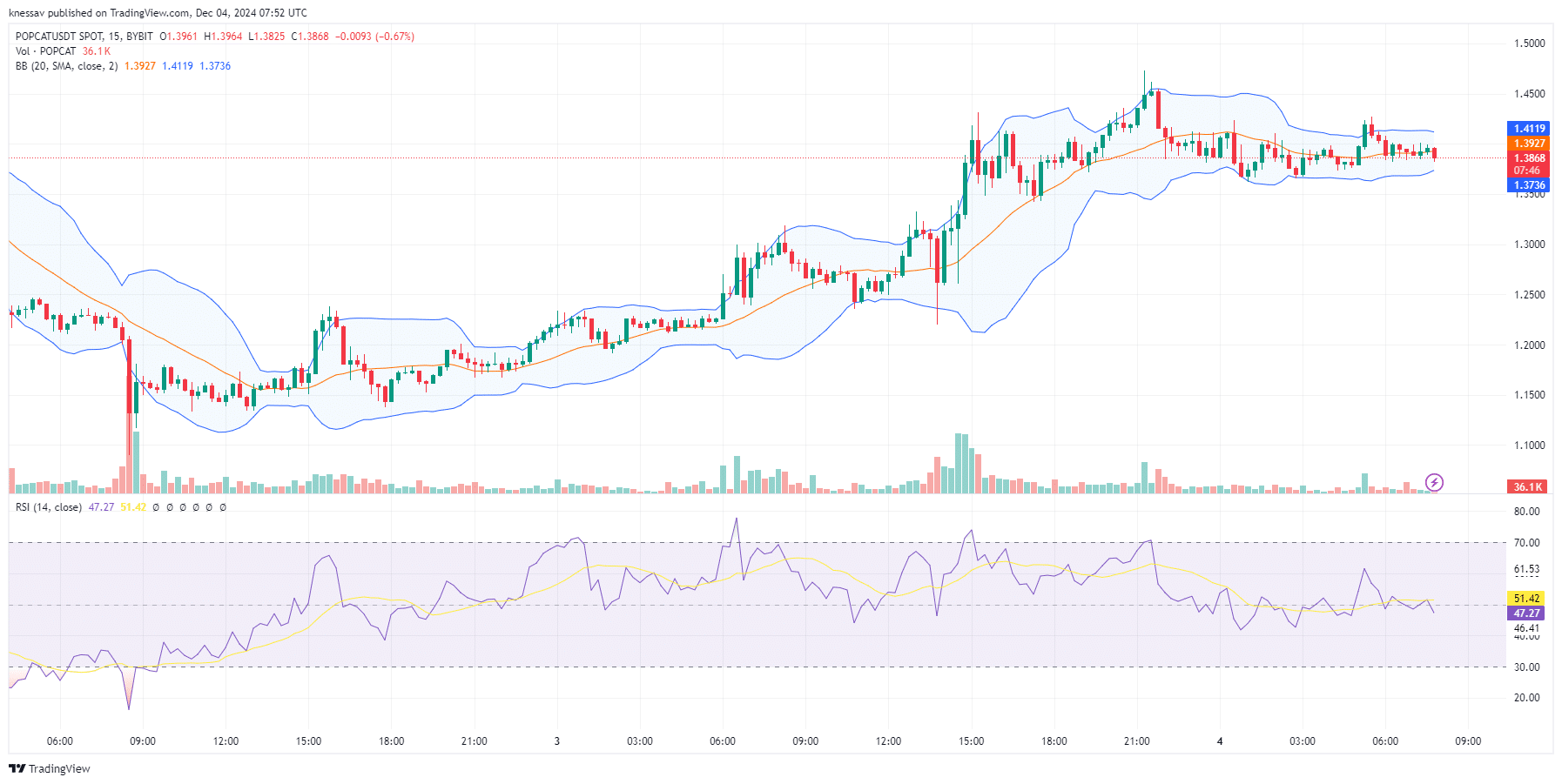Click the H1.3964 high value in header
Image resolution: width=1562 pixels, height=784 pixels.
pos(223,37)
